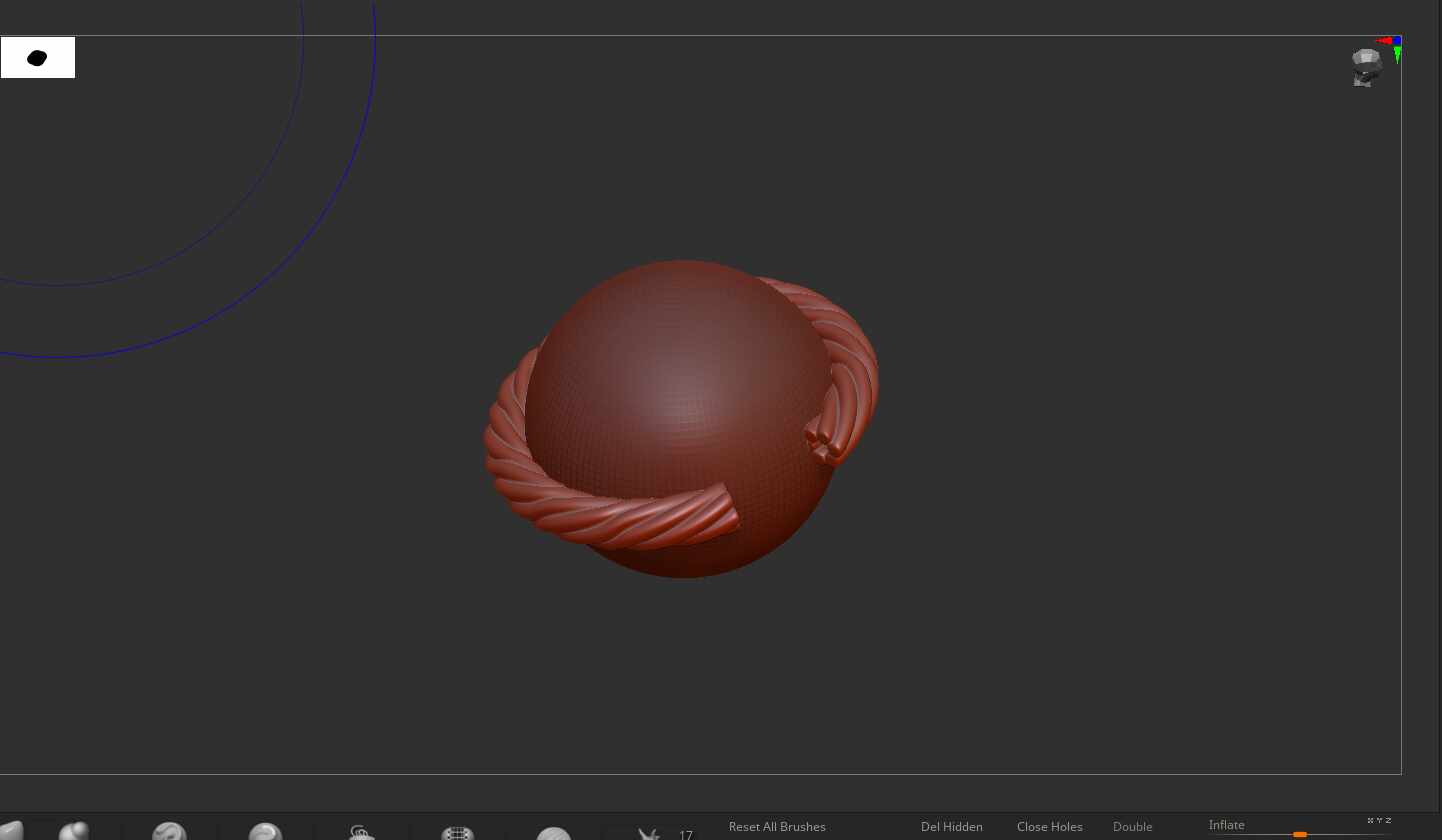Screen dimensions: 1442x840
Task: Select the partially visible brush at far left
Action: 10,832
